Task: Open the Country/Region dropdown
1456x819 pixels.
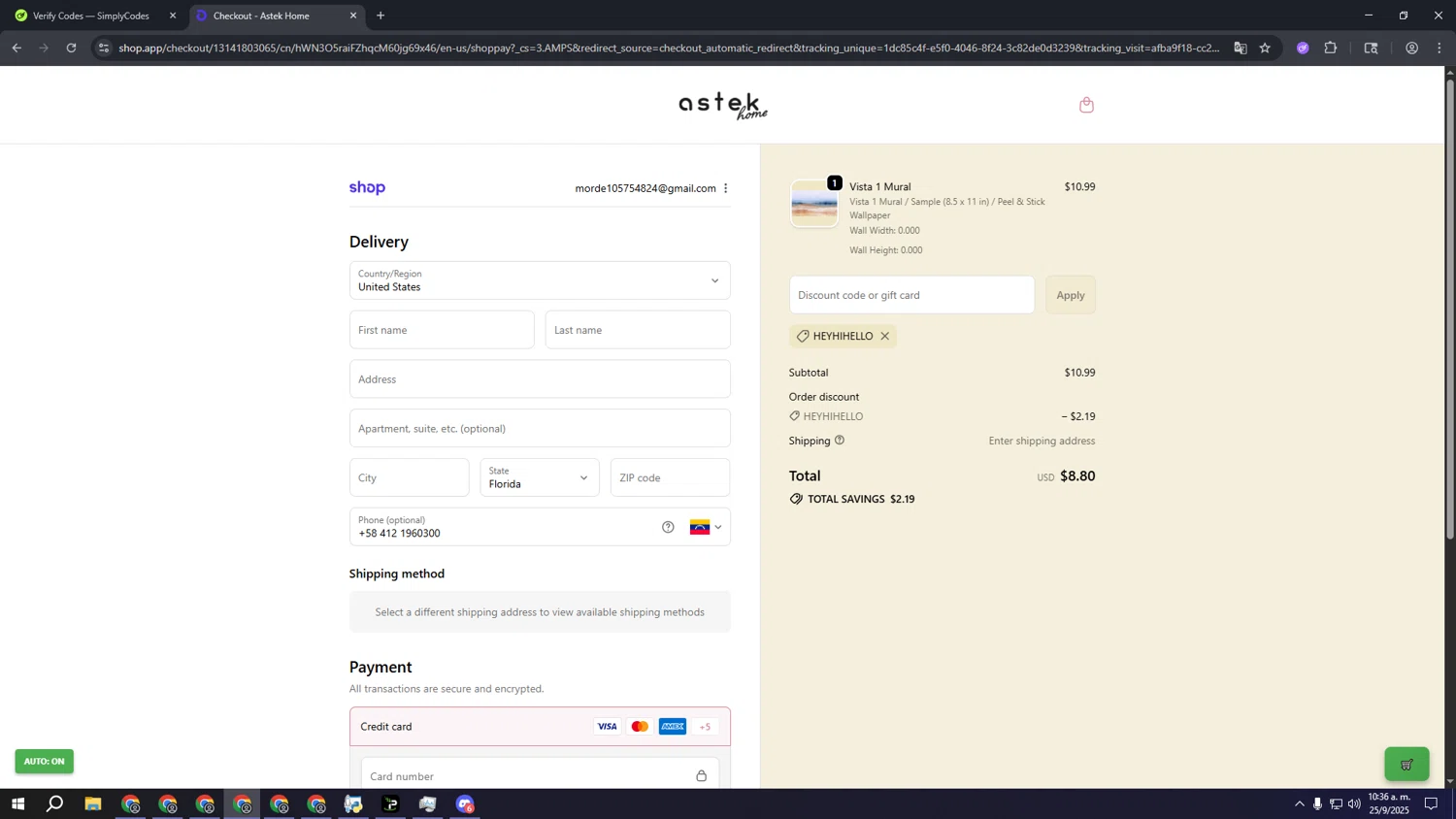Action: click(x=540, y=280)
